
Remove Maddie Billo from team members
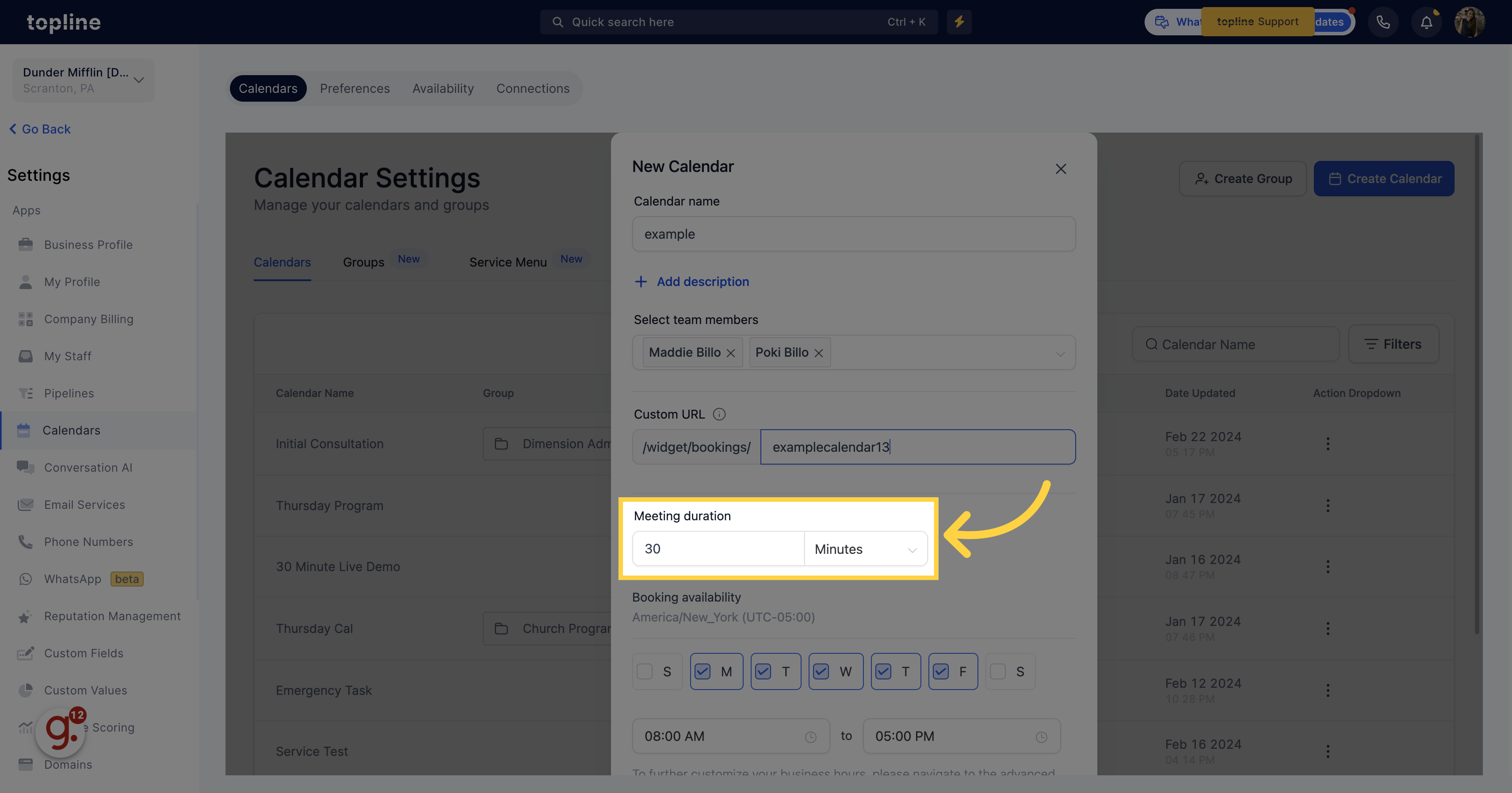(x=731, y=353)
